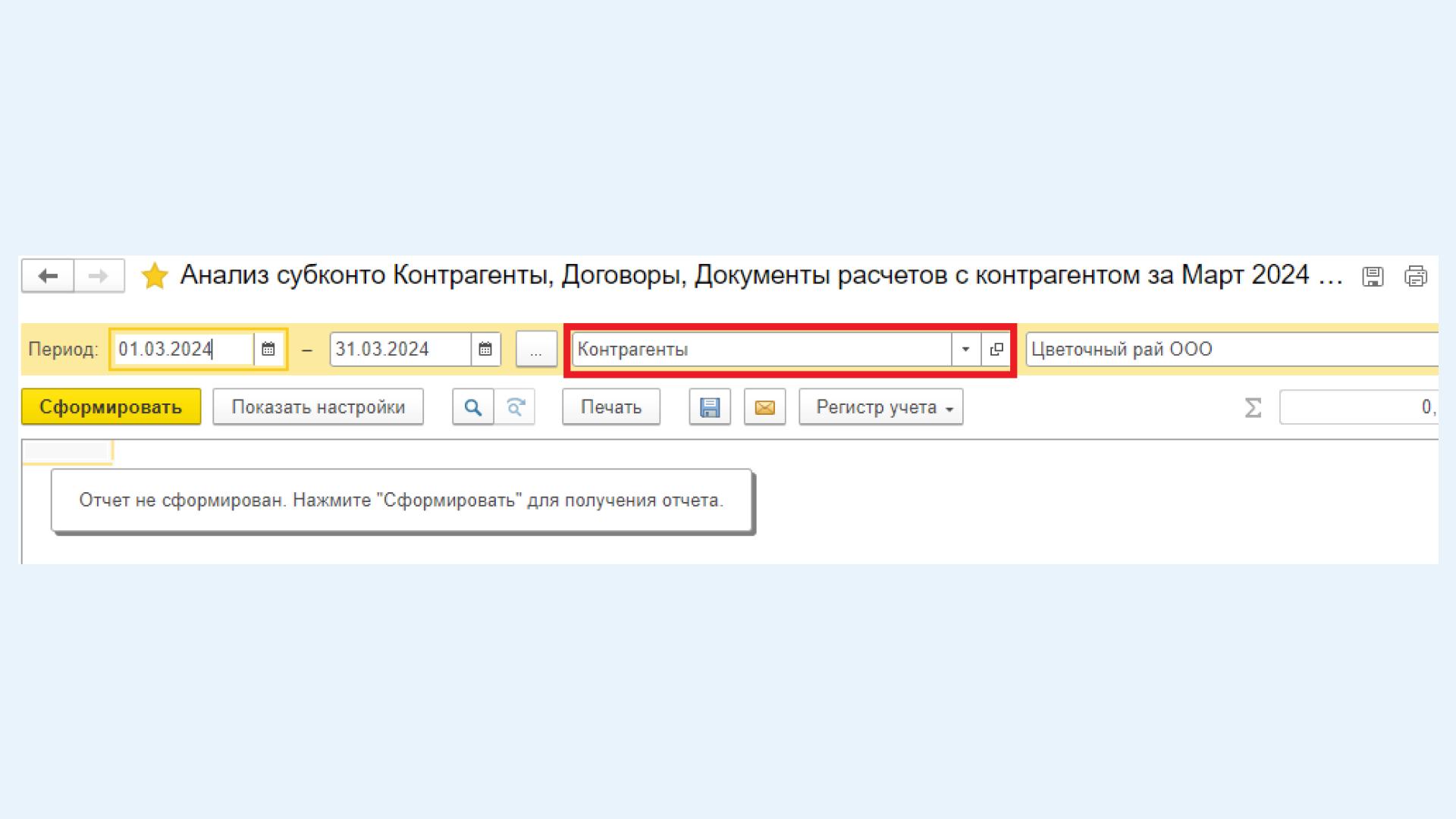Click the start date field 01.03.2024
This screenshot has height=819, width=1456.
(x=183, y=350)
